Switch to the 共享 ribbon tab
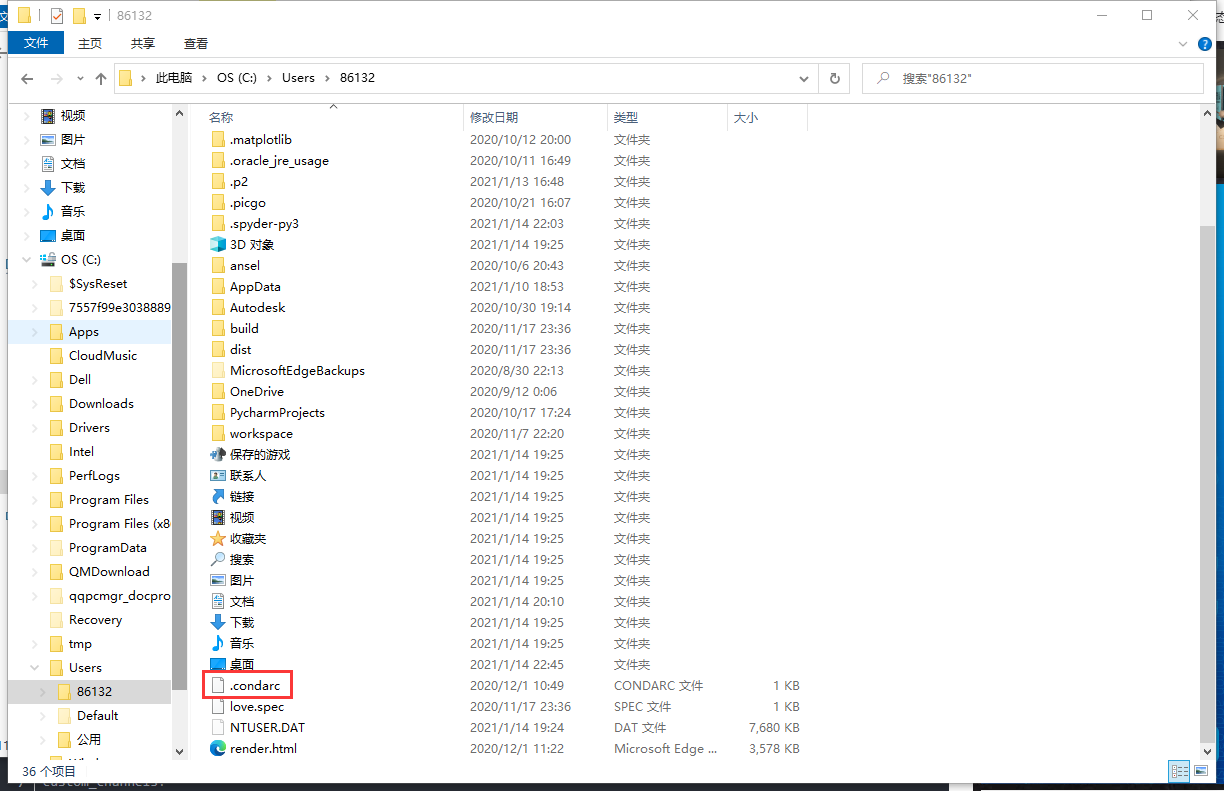Screen dimensions: 1224x791 tap(143, 43)
